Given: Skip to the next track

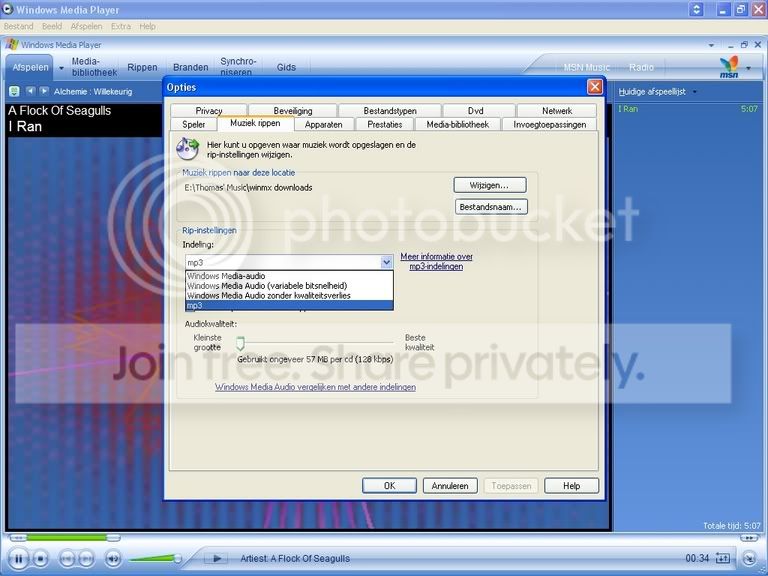Looking at the screenshot, I should 86,558.
